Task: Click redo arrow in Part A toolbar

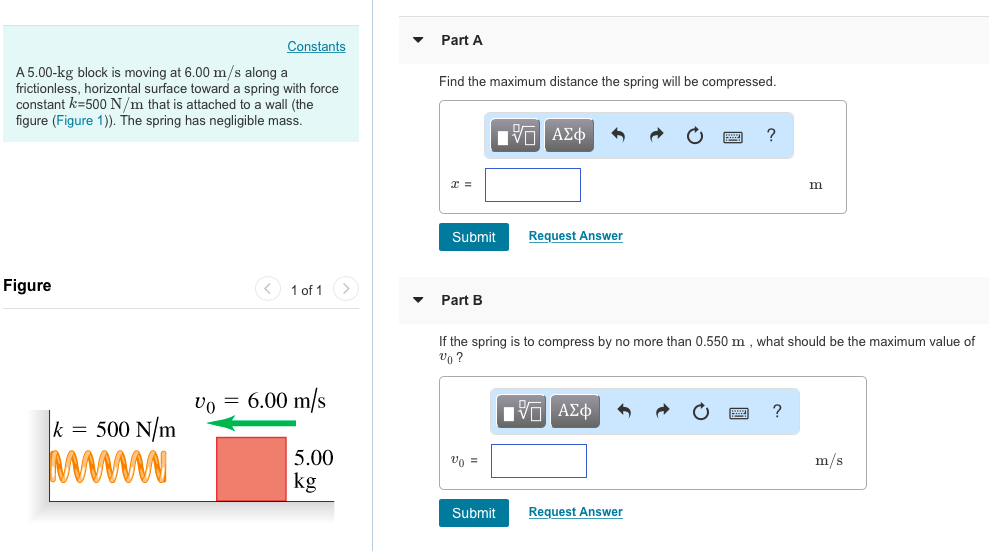Action: 657,137
